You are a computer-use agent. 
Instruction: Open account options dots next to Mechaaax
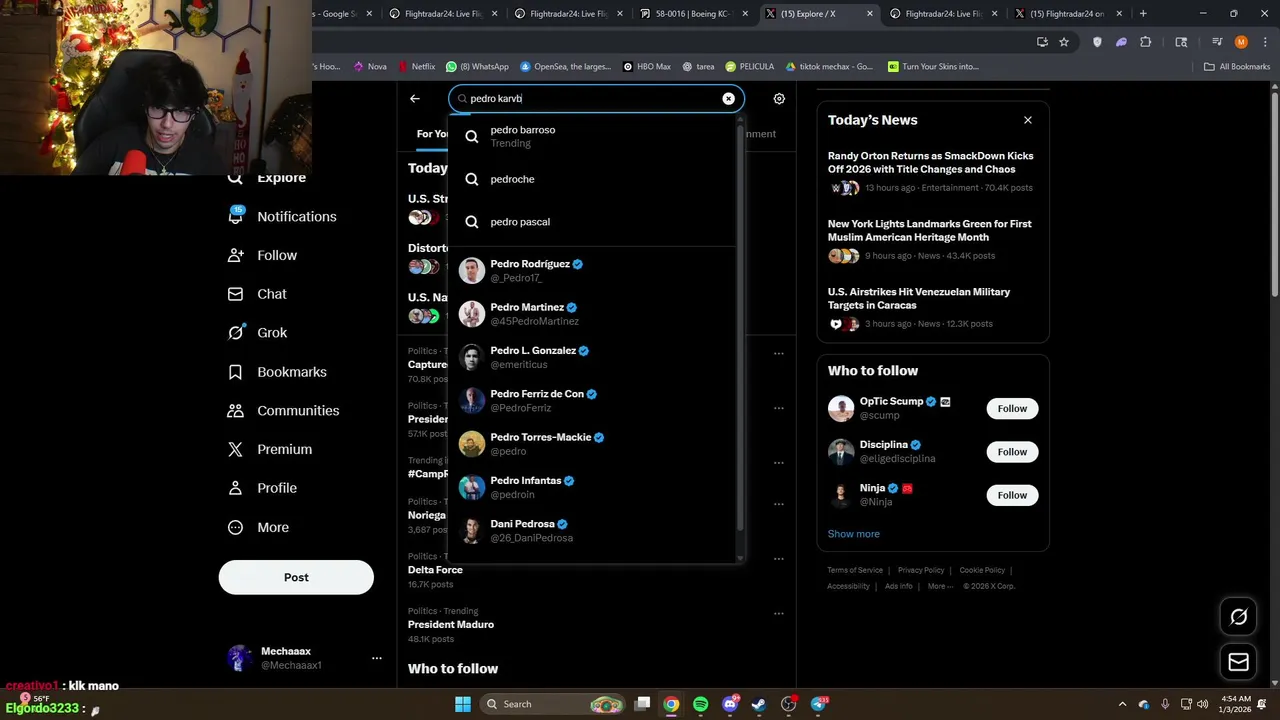(x=377, y=658)
